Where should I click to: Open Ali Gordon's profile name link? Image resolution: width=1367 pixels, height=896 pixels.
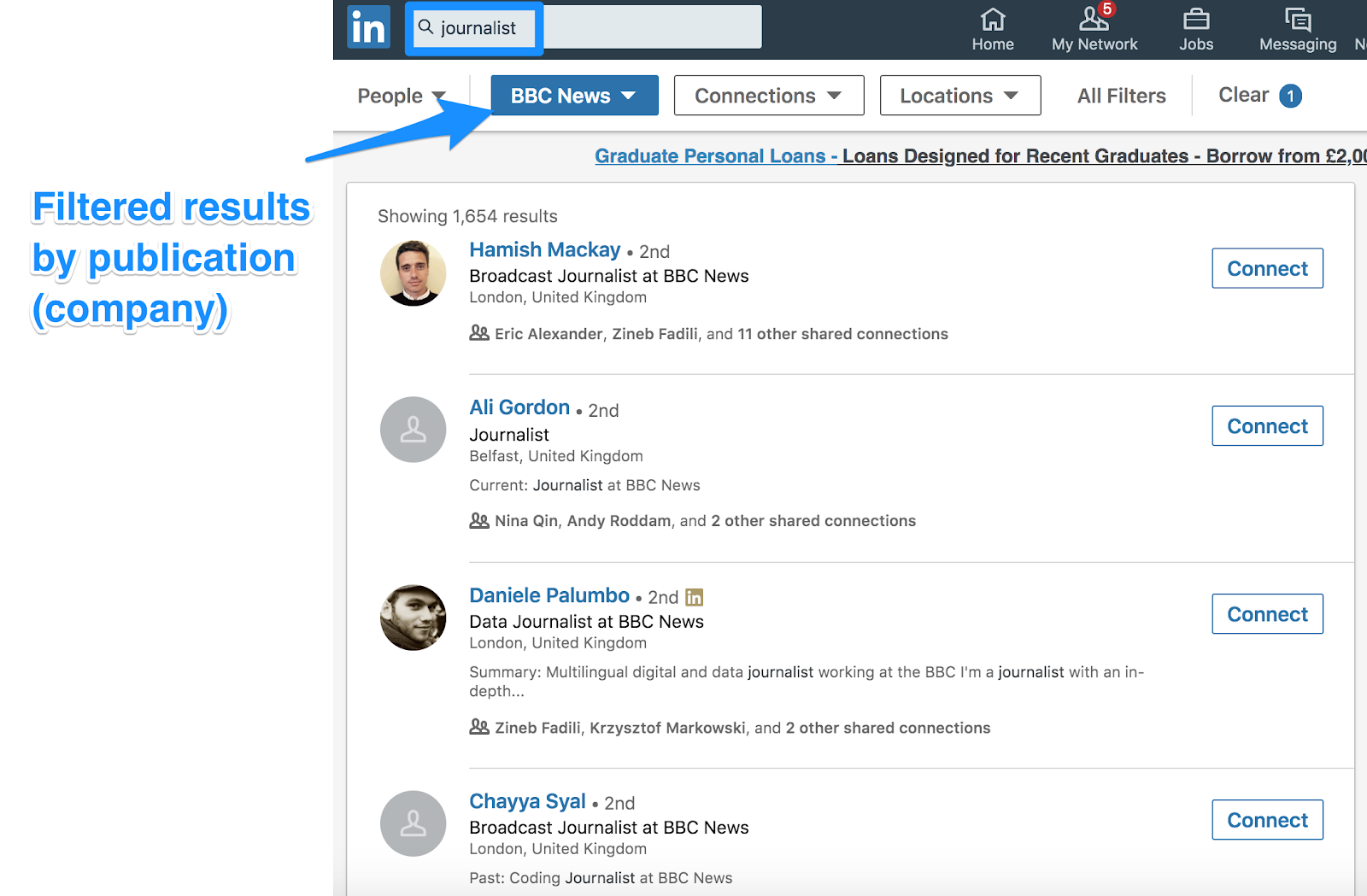tap(519, 407)
